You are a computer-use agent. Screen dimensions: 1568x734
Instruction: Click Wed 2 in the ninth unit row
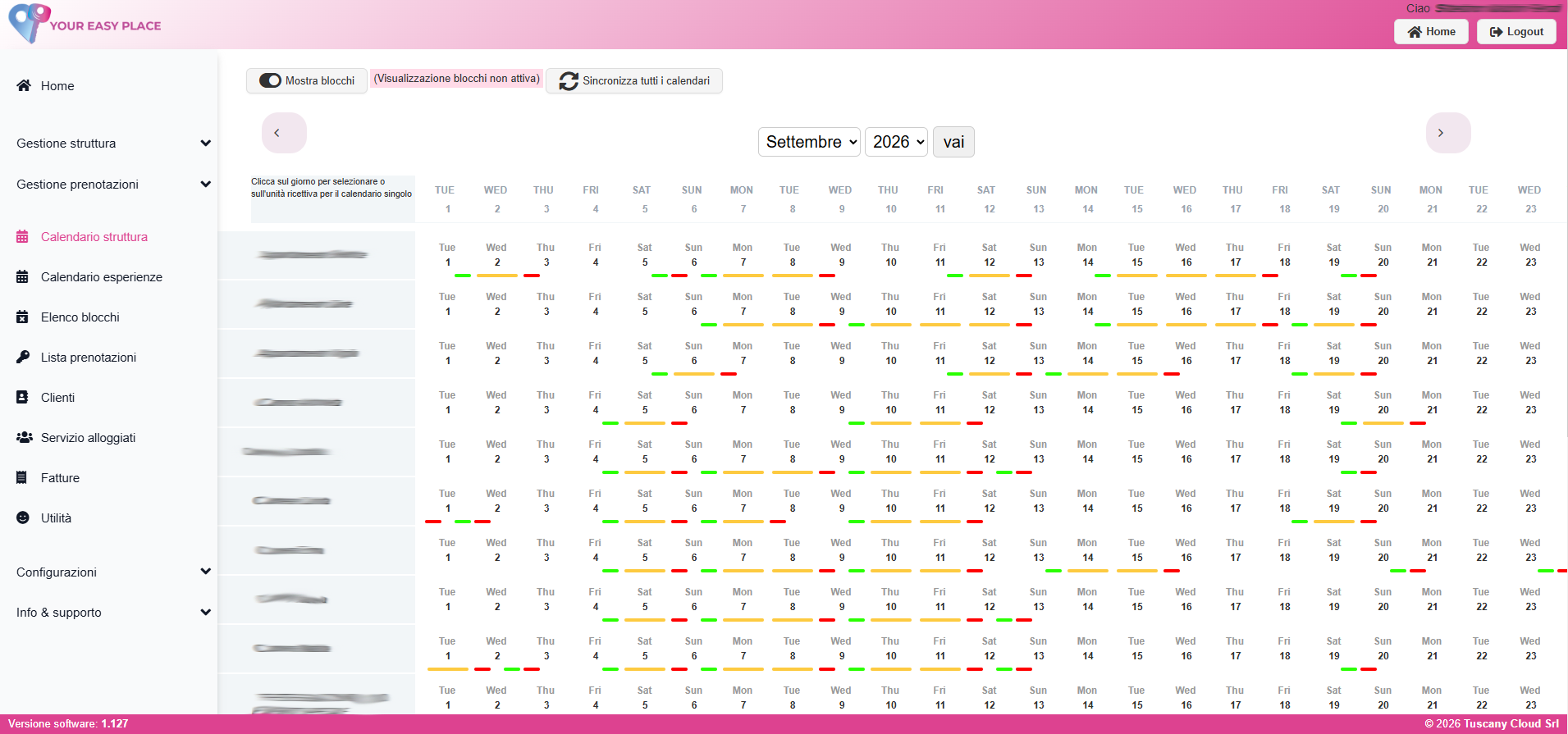click(496, 649)
